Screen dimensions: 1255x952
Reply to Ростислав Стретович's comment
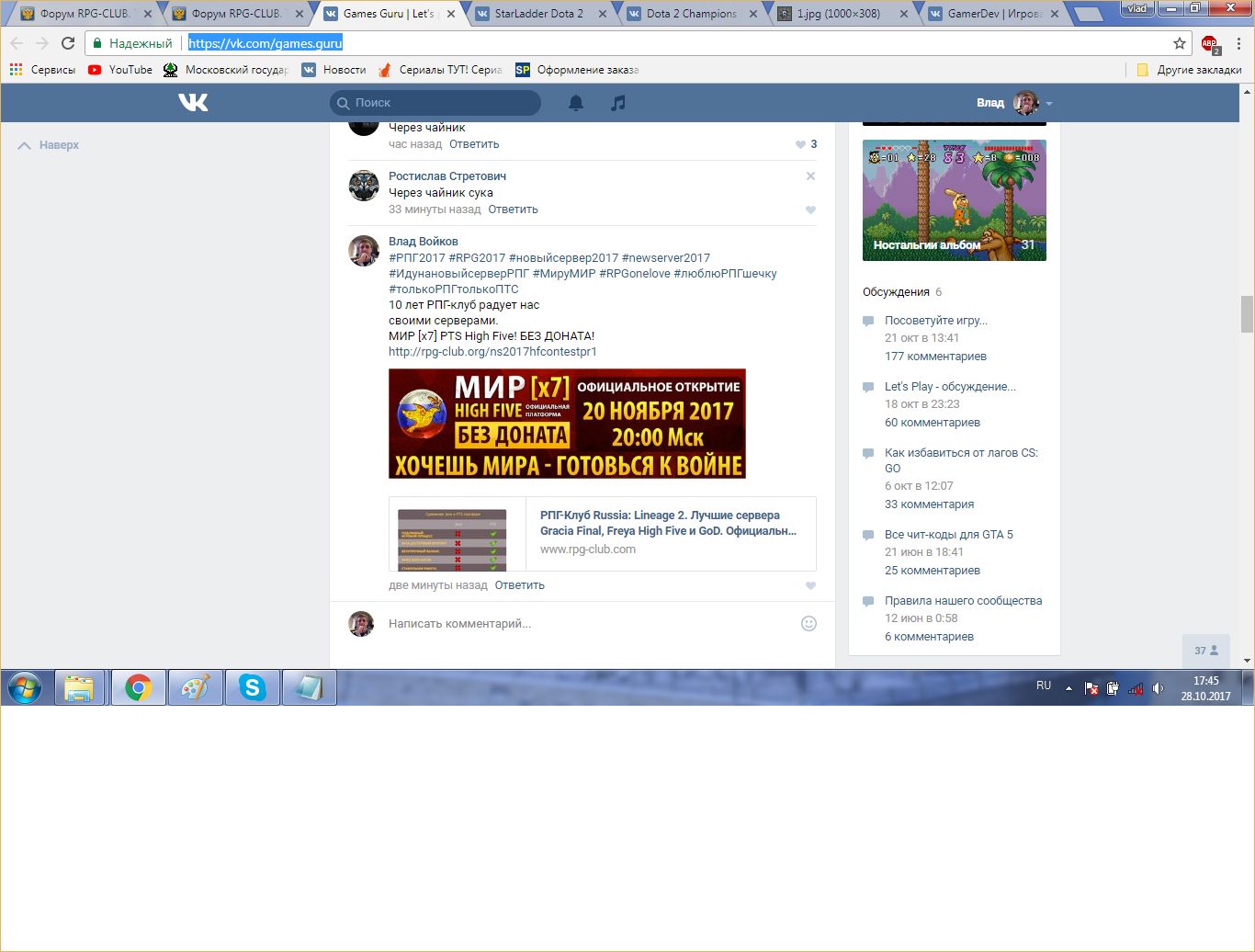point(513,210)
